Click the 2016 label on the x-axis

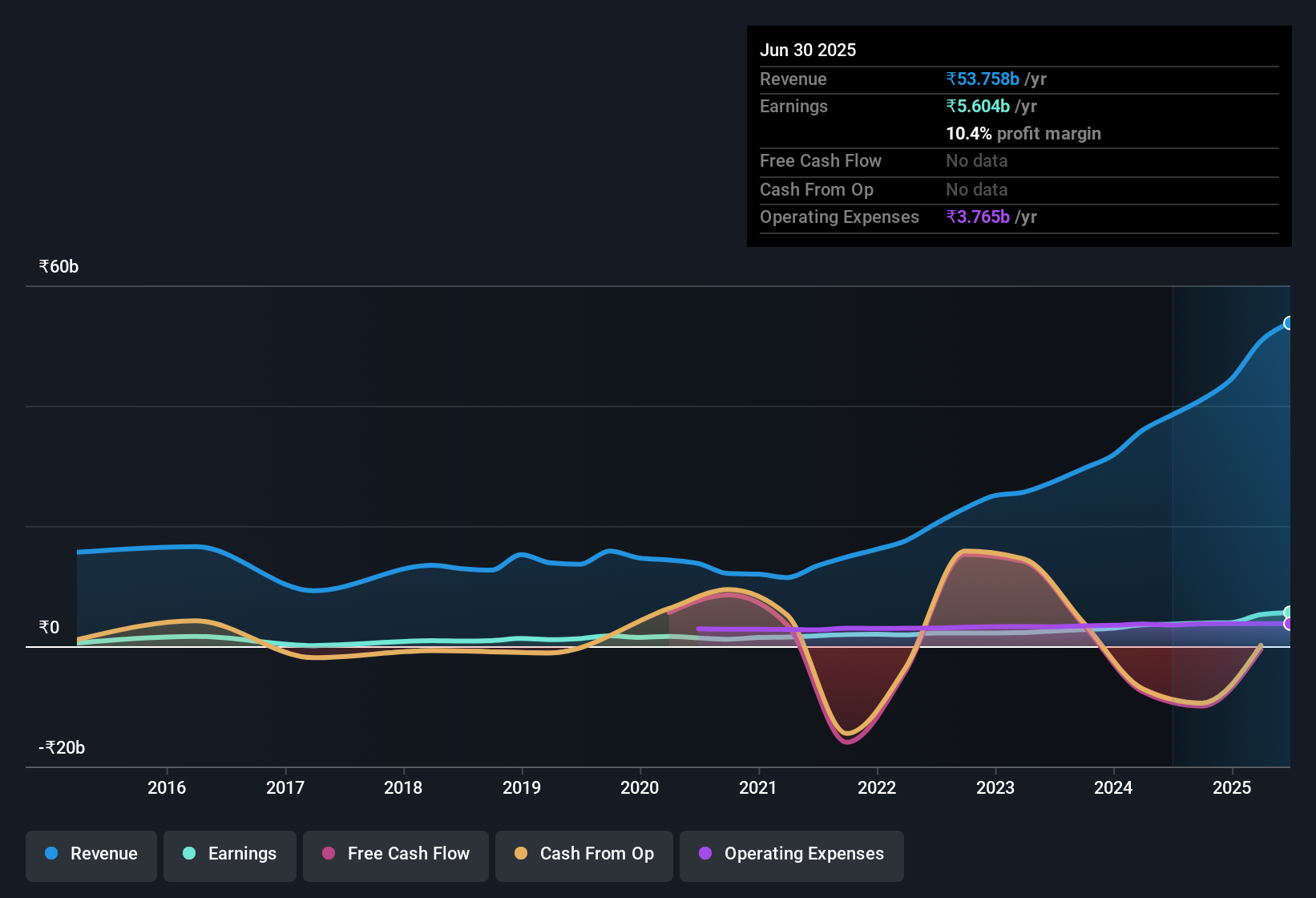tap(167, 787)
